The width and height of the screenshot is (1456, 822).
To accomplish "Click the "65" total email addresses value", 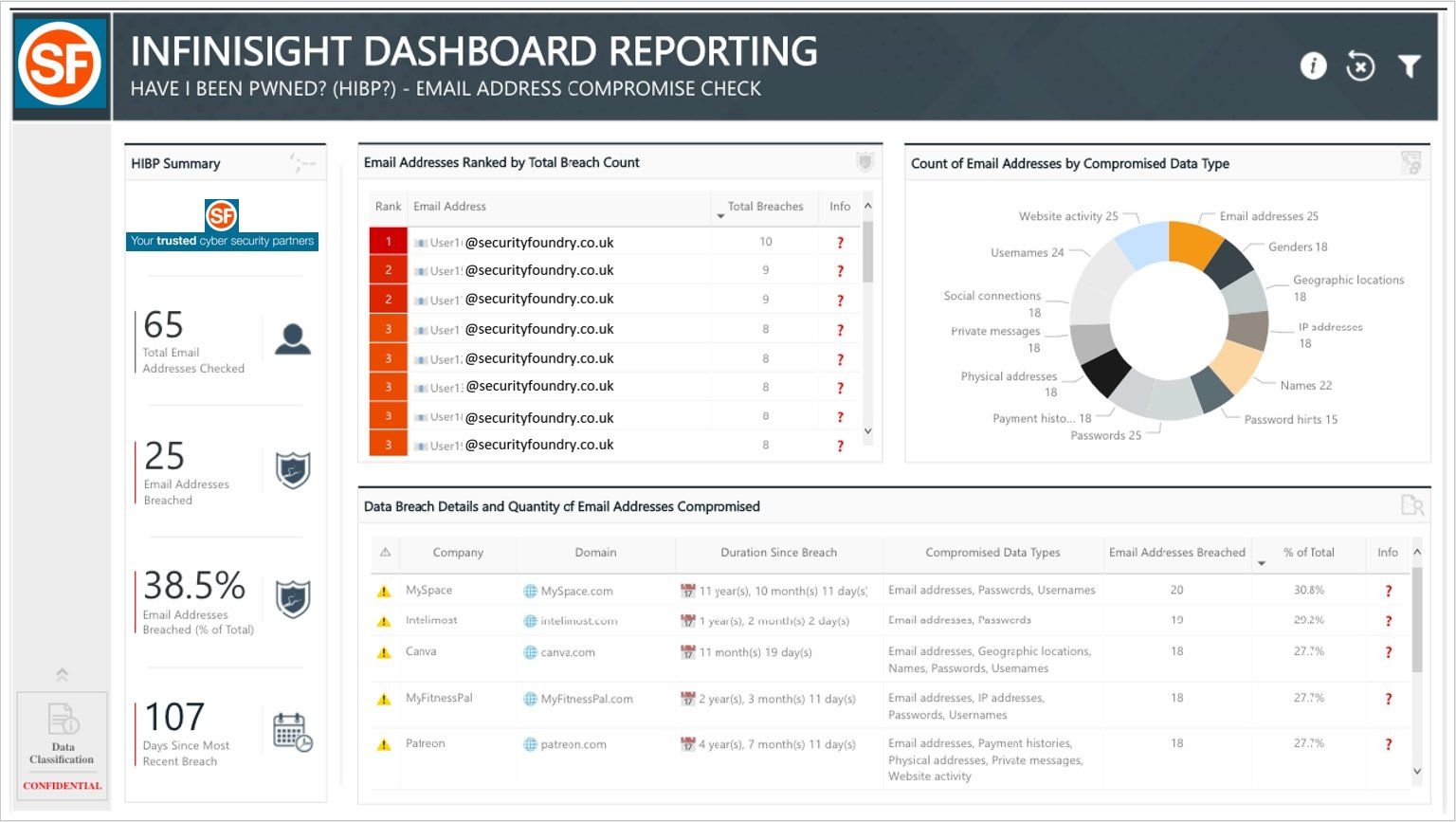I will coord(163,325).
